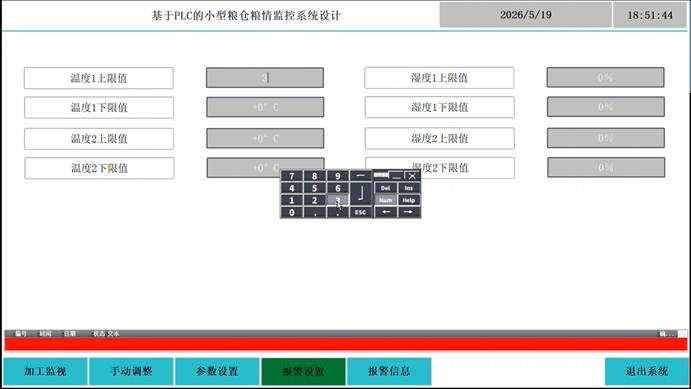The height and width of the screenshot is (389, 691).
Task: Tap the 5 key on numeric keypad
Action: click(315, 188)
